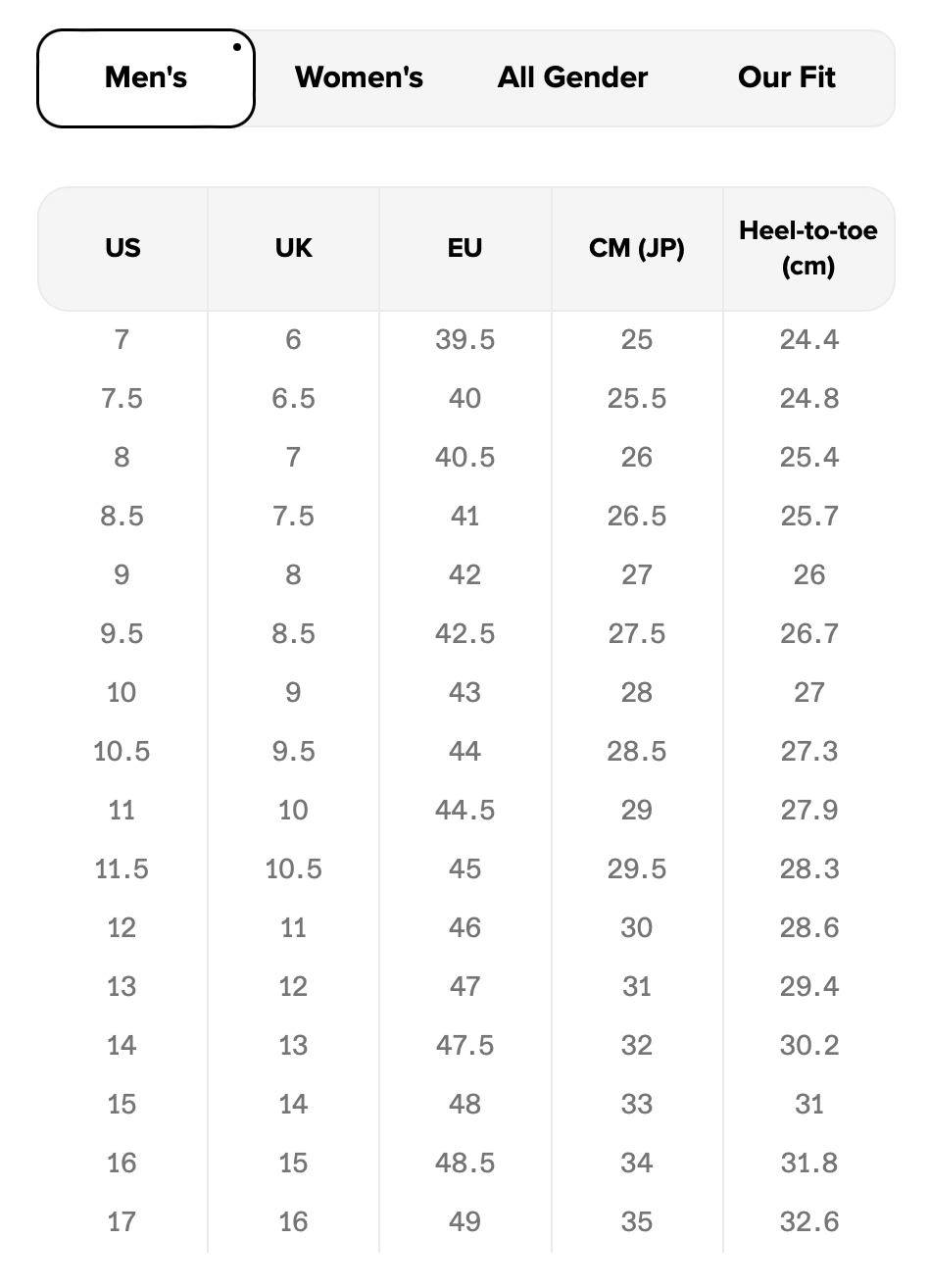
Task: Click the EU column header
Action: tap(464, 248)
